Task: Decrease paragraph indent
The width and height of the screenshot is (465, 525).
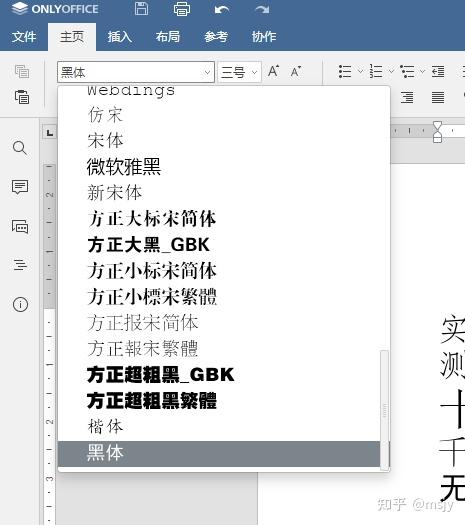Action: point(438,71)
